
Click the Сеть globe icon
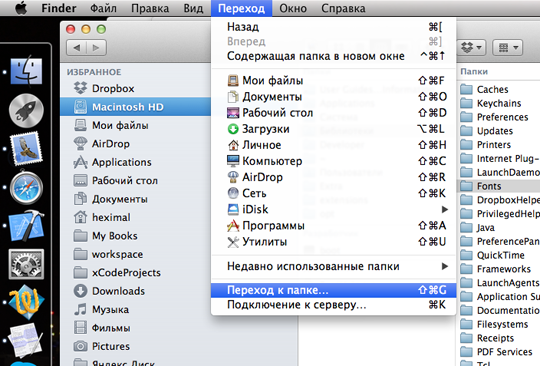[x=233, y=193]
